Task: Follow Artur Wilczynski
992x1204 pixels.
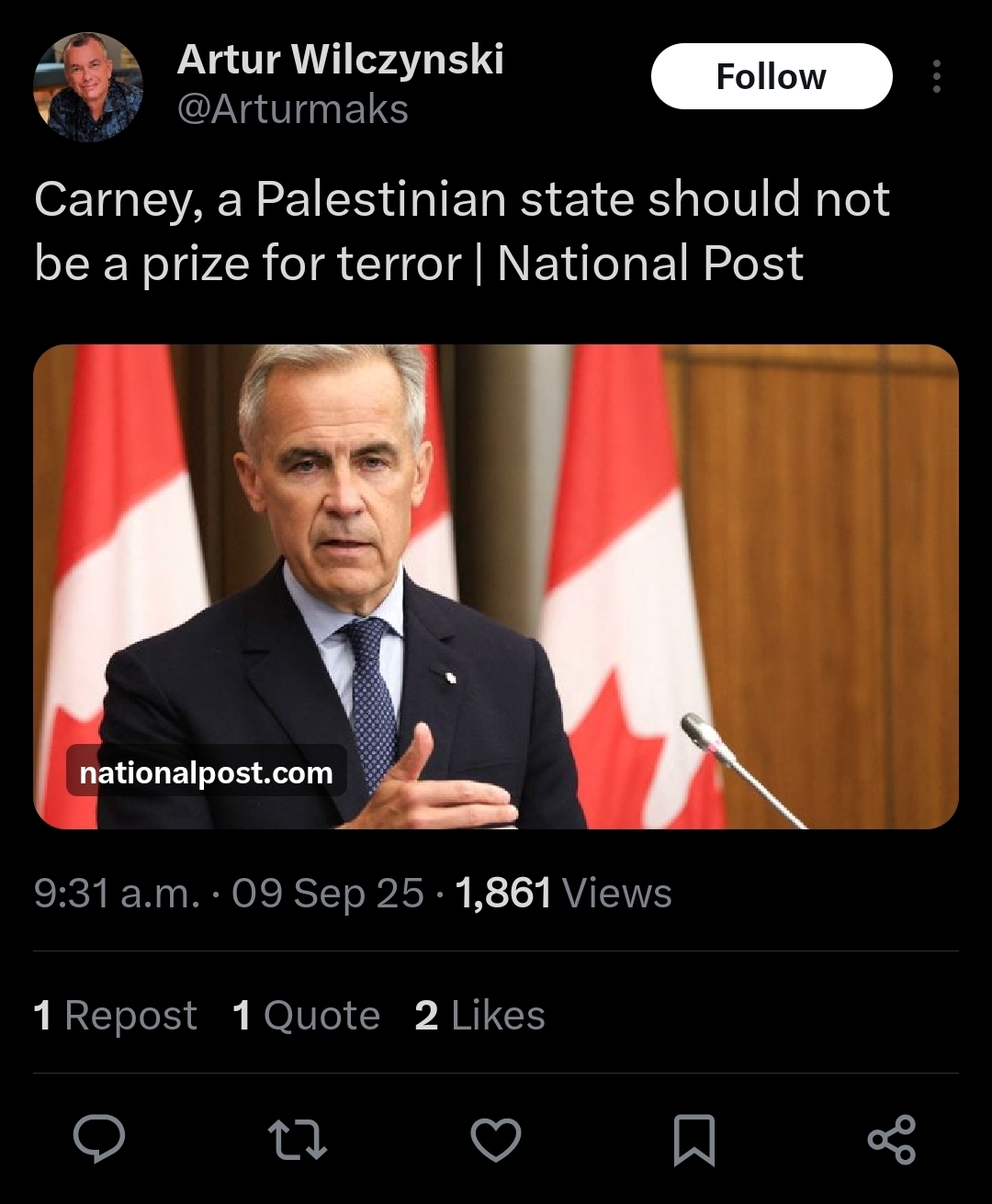Action: point(772,76)
